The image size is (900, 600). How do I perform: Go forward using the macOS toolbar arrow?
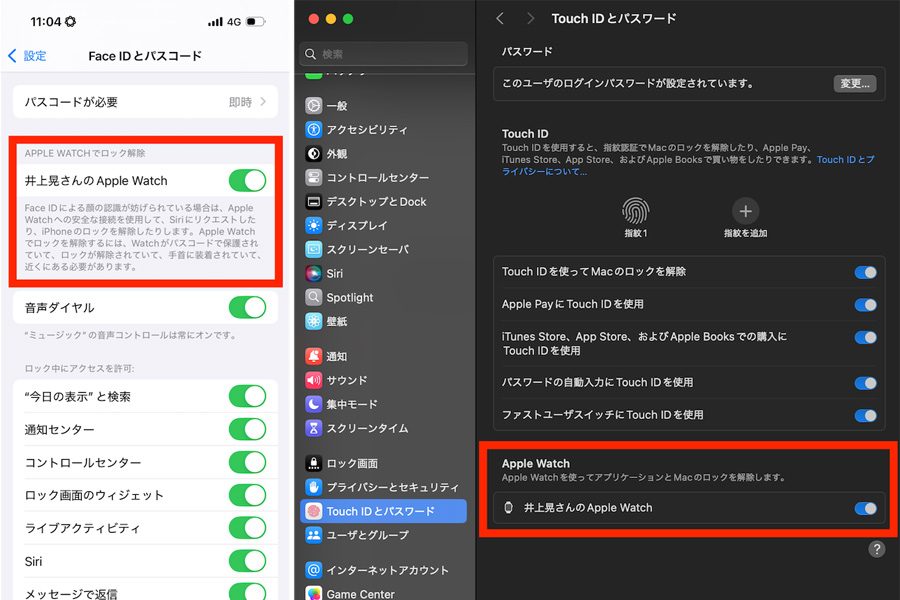point(530,18)
